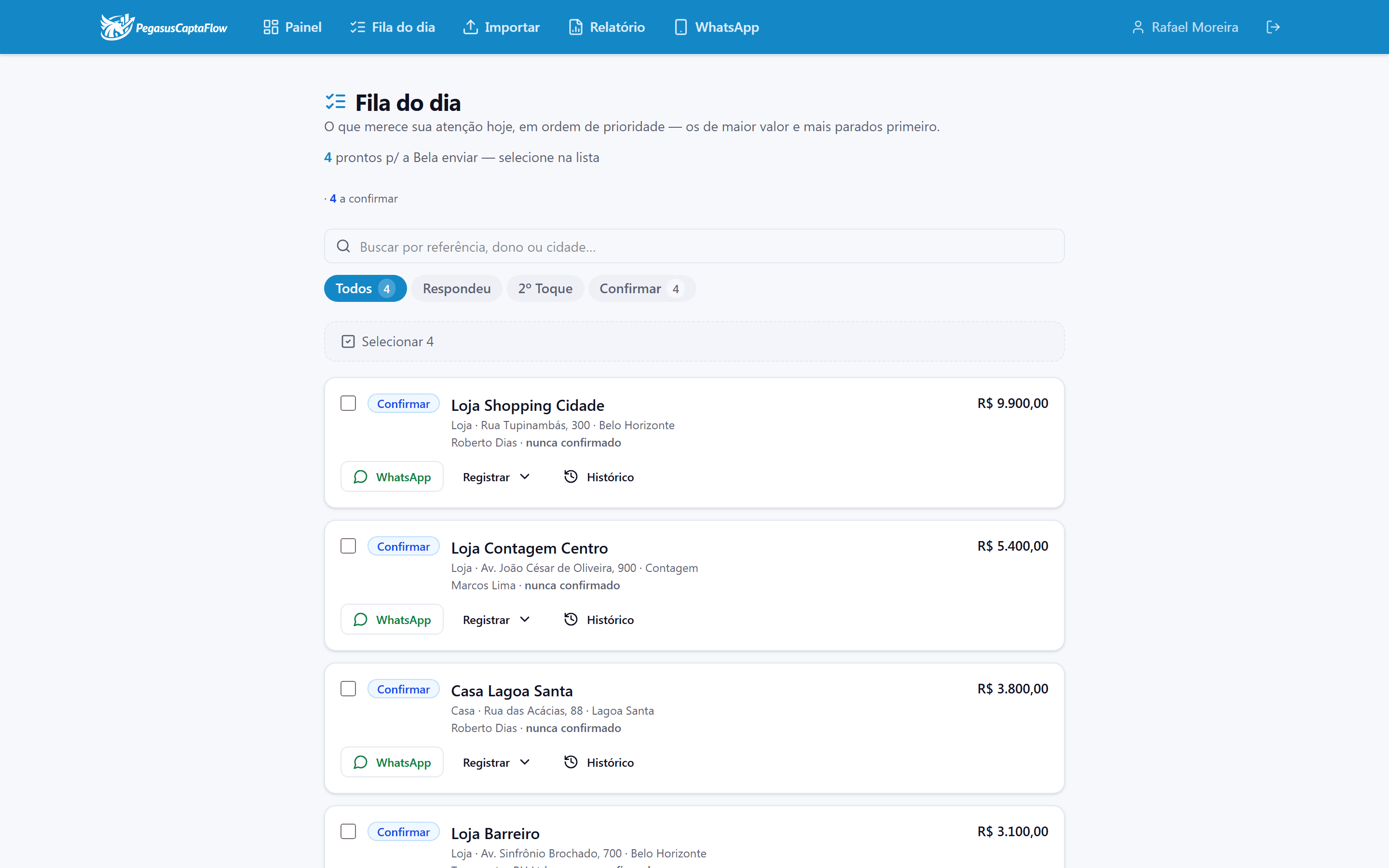Click the Selecionar 4 button

pos(388,341)
